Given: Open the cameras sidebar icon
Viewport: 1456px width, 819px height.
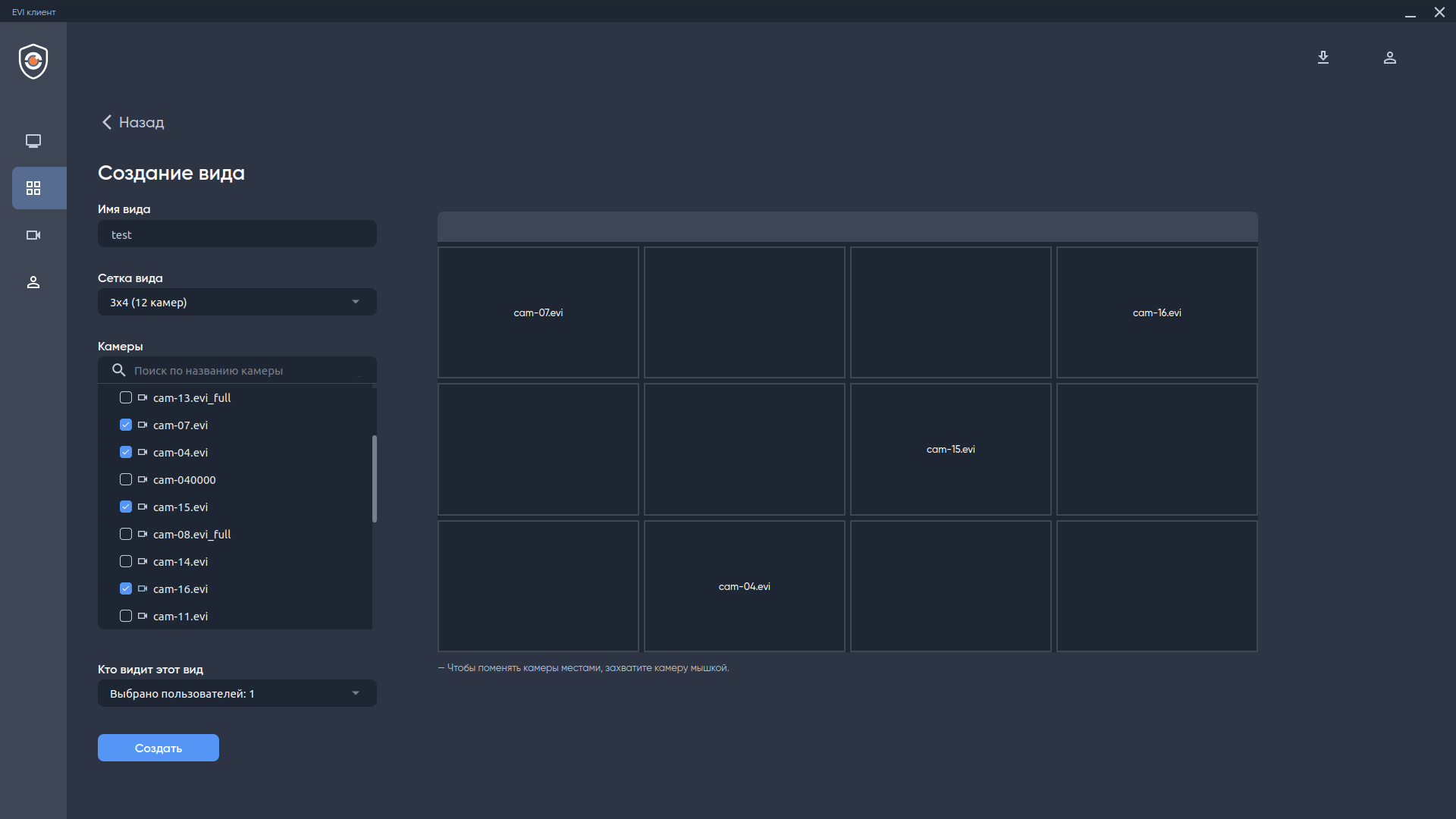Looking at the screenshot, I should pos(33,235).
